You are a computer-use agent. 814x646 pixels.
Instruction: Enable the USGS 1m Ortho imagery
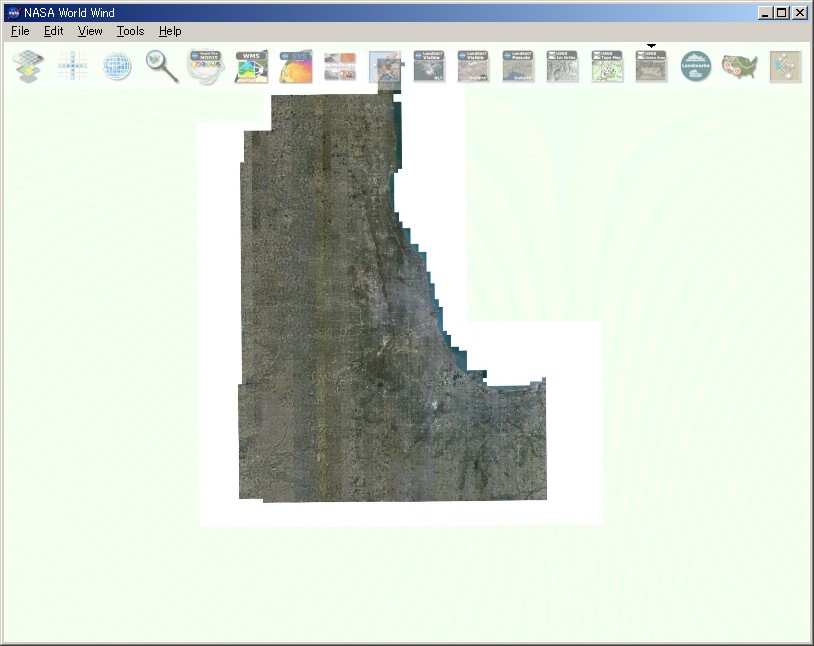[561, 65]
